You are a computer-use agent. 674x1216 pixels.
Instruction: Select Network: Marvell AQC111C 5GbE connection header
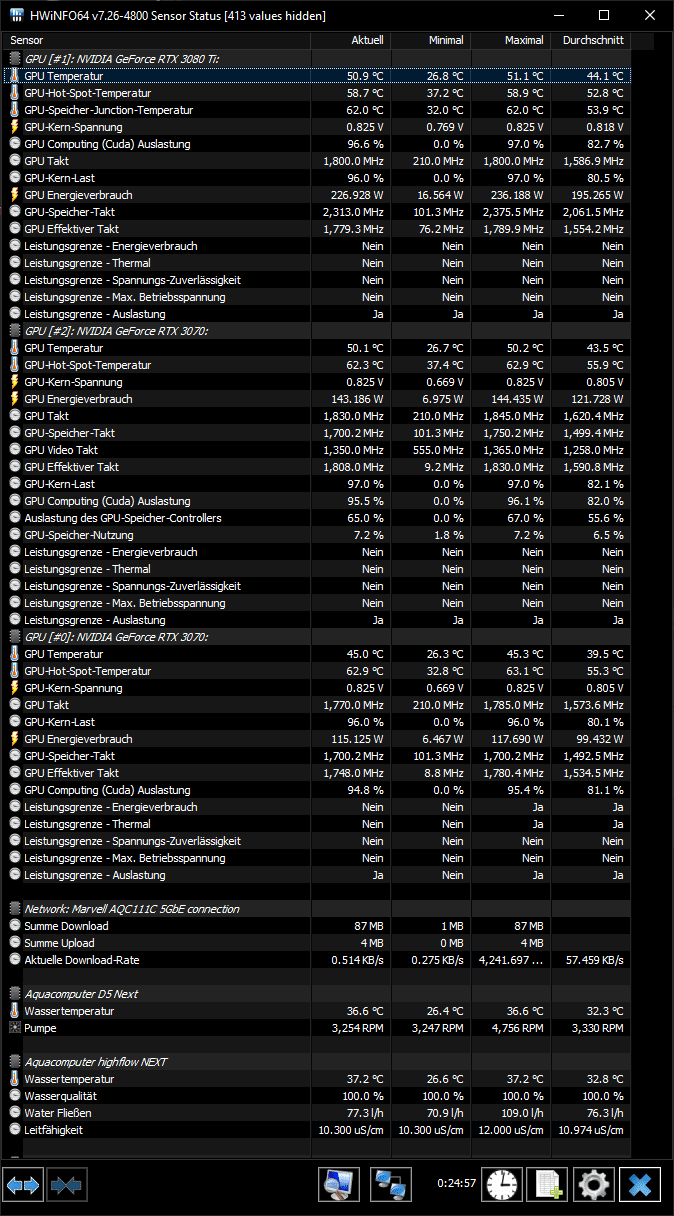[132, 909]
